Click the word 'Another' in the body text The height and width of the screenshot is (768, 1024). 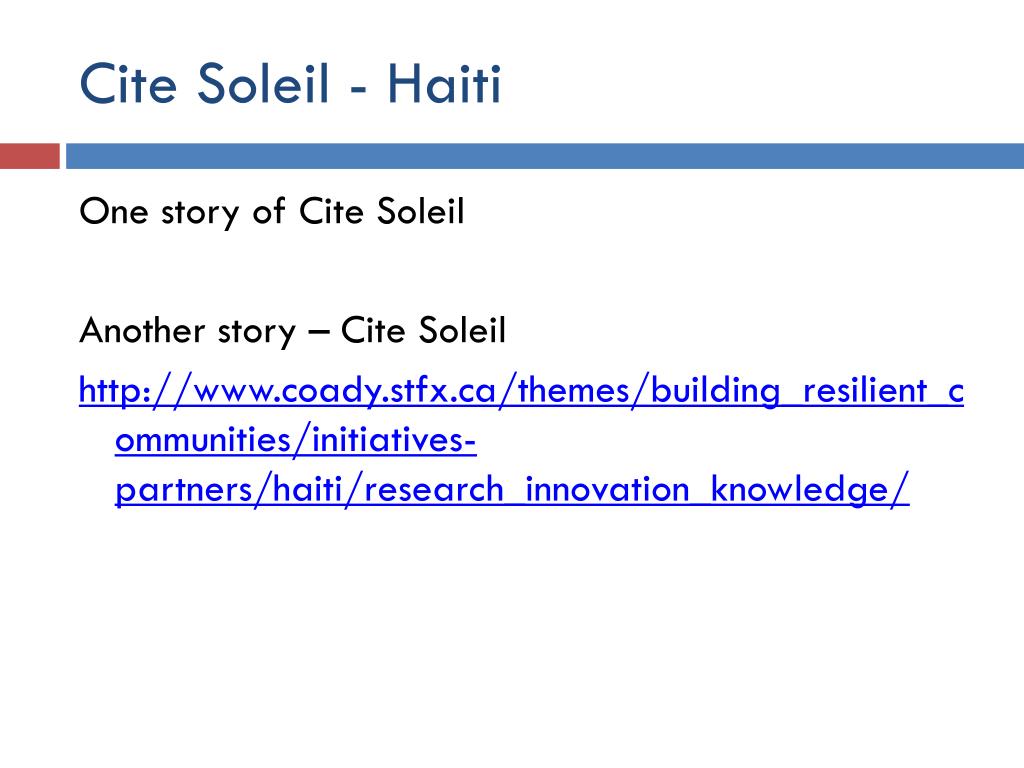coord(142,330)
